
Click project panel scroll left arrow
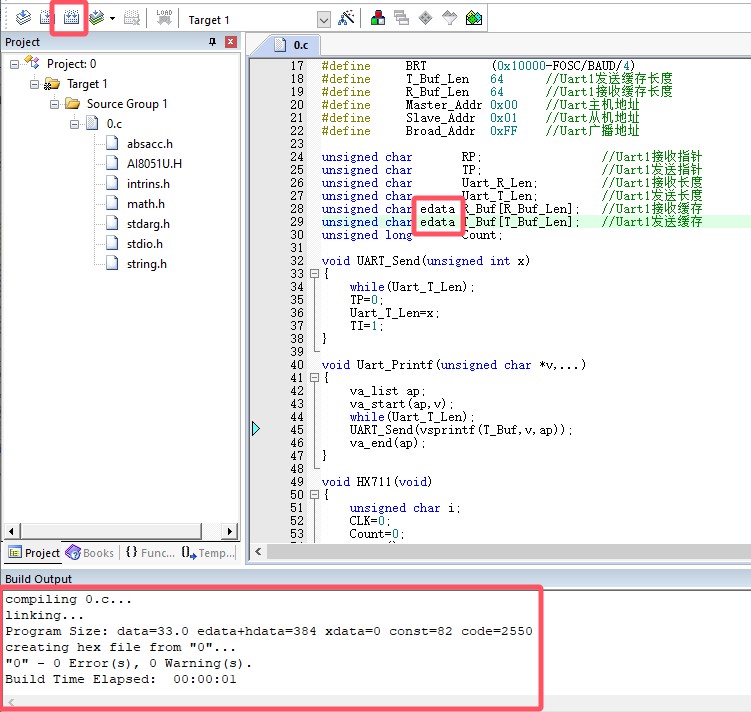click(x=11, y=531)
